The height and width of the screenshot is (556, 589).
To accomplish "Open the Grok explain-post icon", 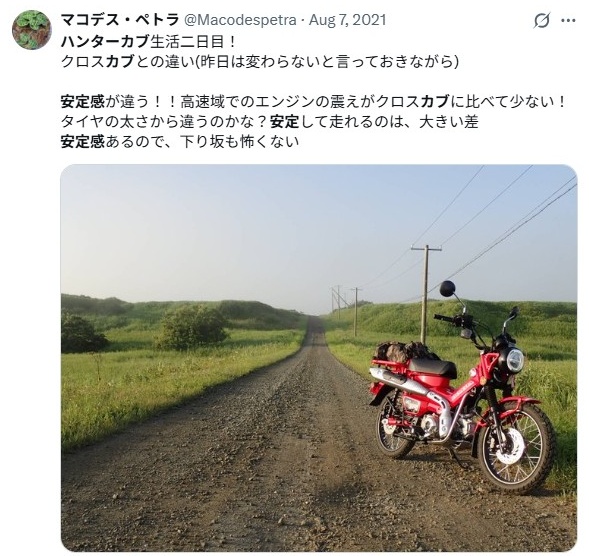I will 542,20.
